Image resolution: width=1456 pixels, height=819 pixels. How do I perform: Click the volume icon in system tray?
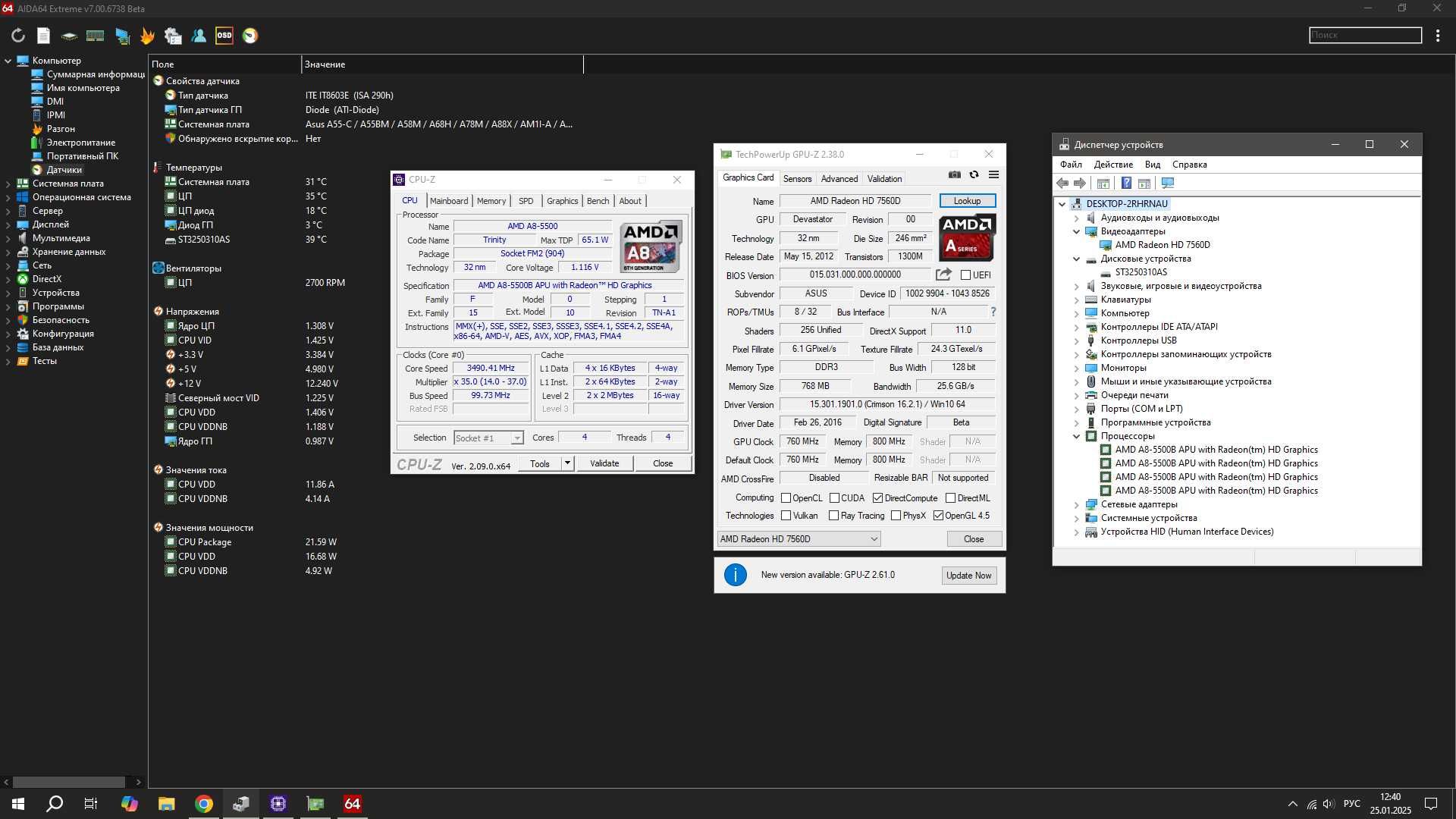click(x=1329, y=804)
